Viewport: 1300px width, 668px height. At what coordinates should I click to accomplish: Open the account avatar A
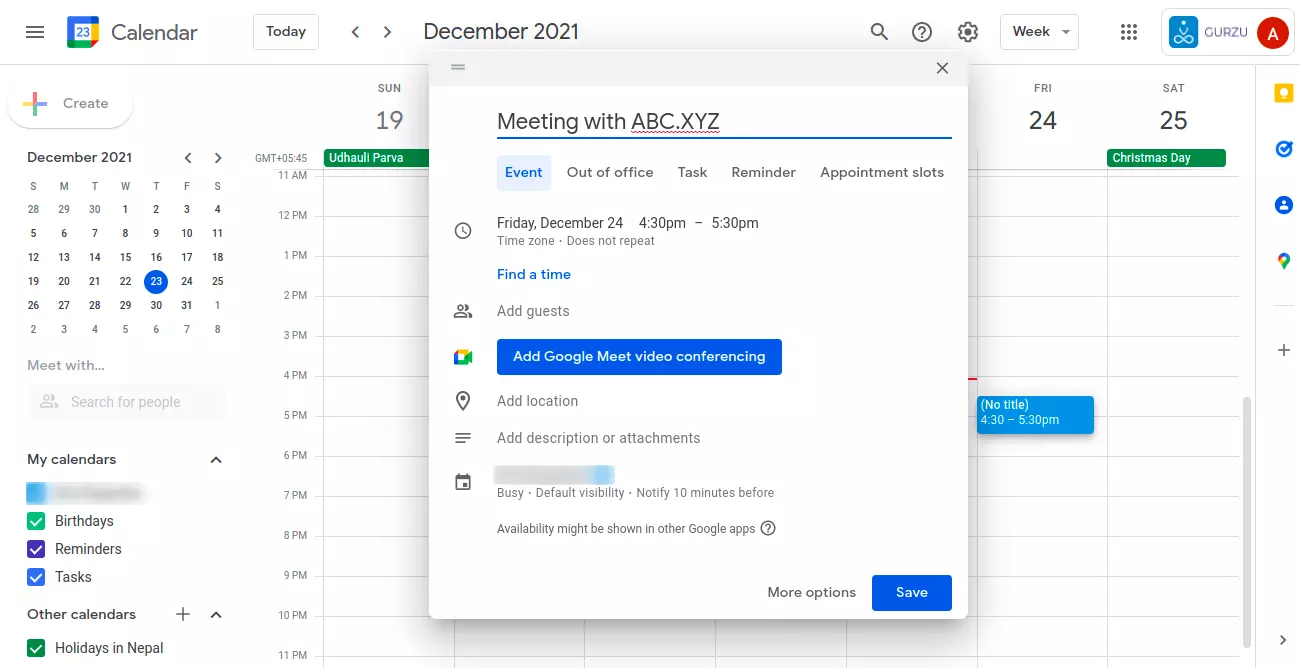point(1272,33)
